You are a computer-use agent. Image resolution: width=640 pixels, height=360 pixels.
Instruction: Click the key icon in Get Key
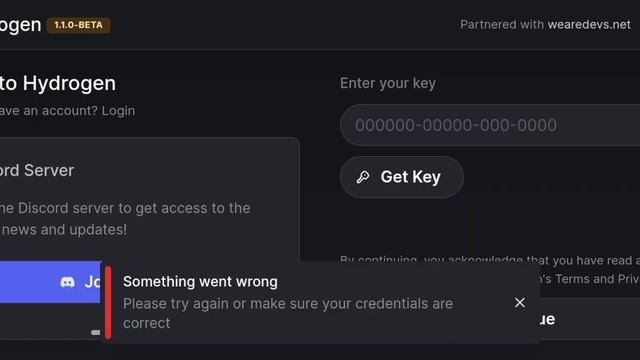tap(363, 177)
